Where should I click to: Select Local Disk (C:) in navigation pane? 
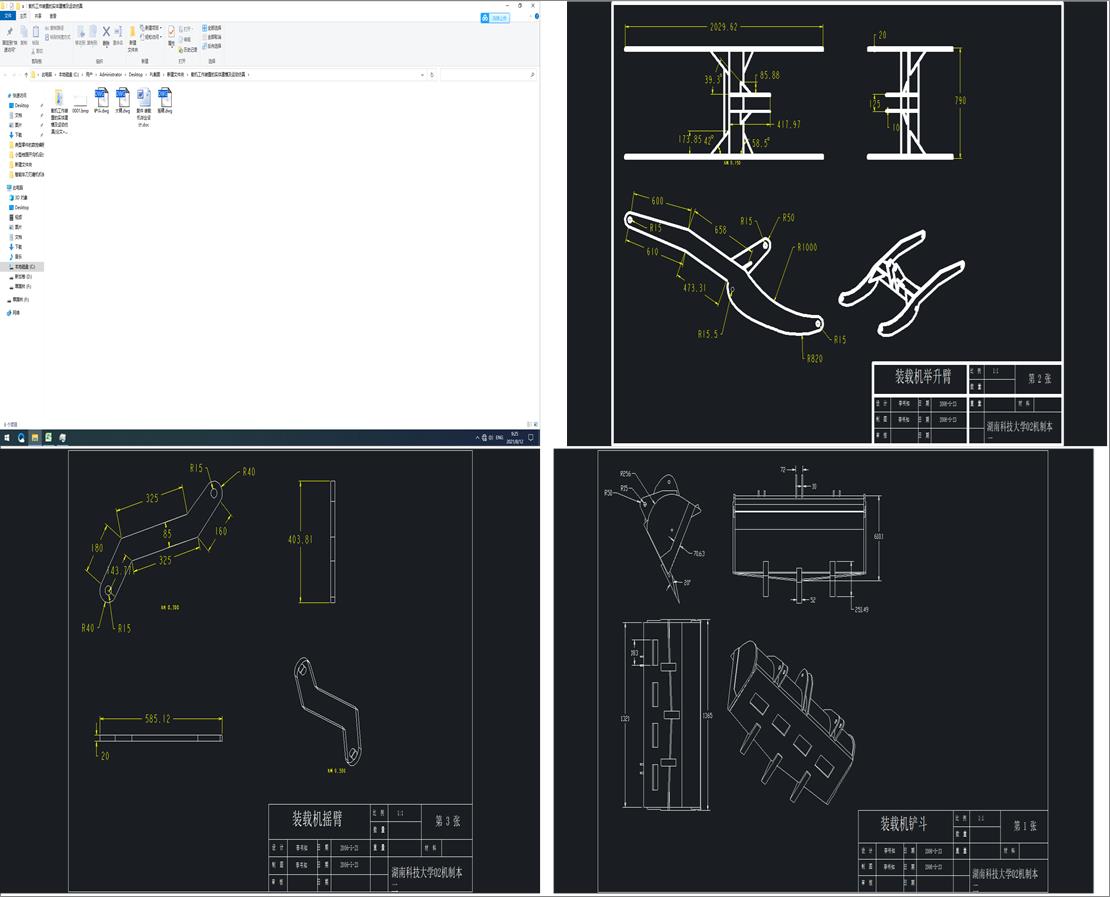pyautogui.click(x=23, y=267)
